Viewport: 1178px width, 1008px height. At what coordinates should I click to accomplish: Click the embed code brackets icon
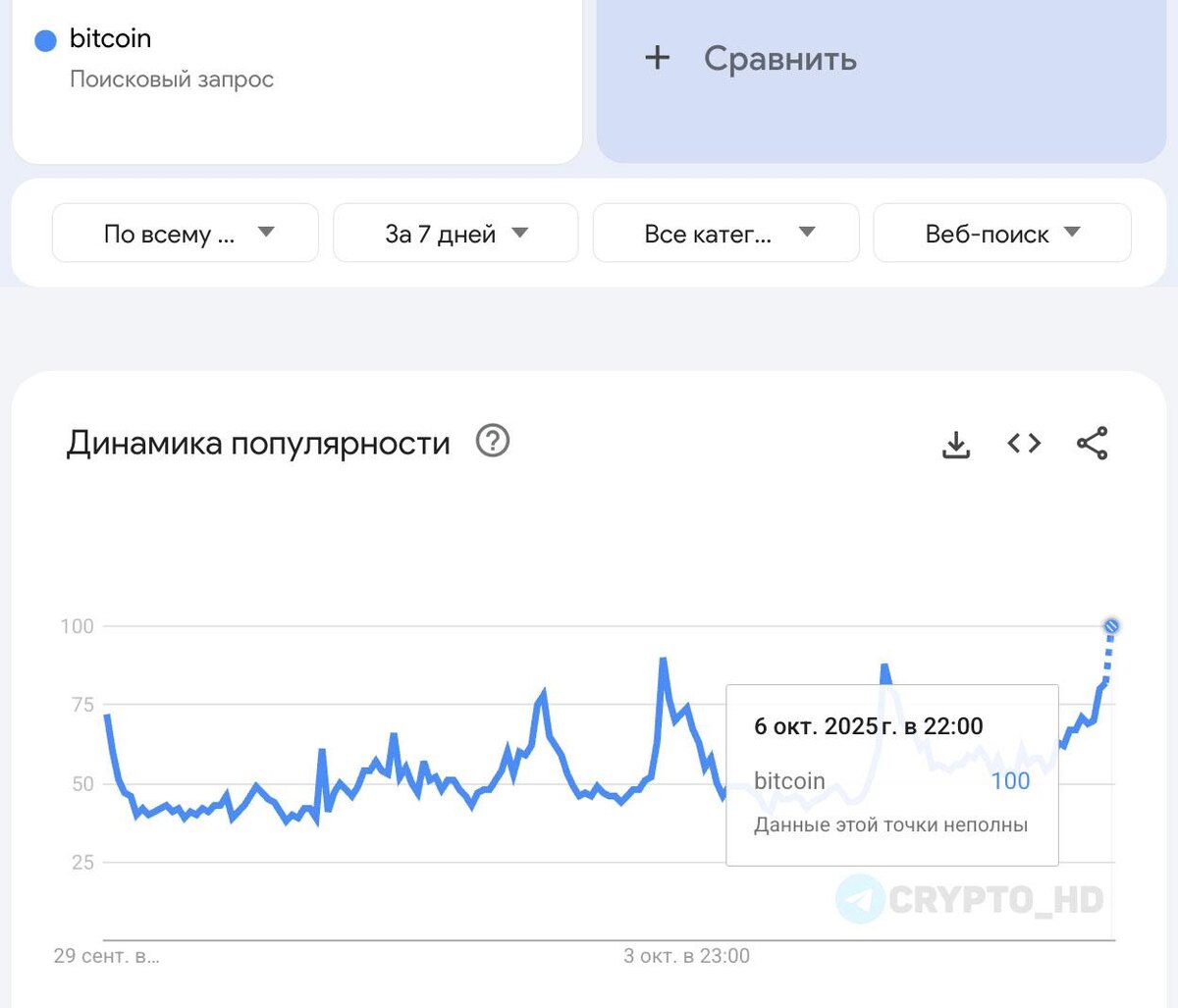pos(1024,444)
